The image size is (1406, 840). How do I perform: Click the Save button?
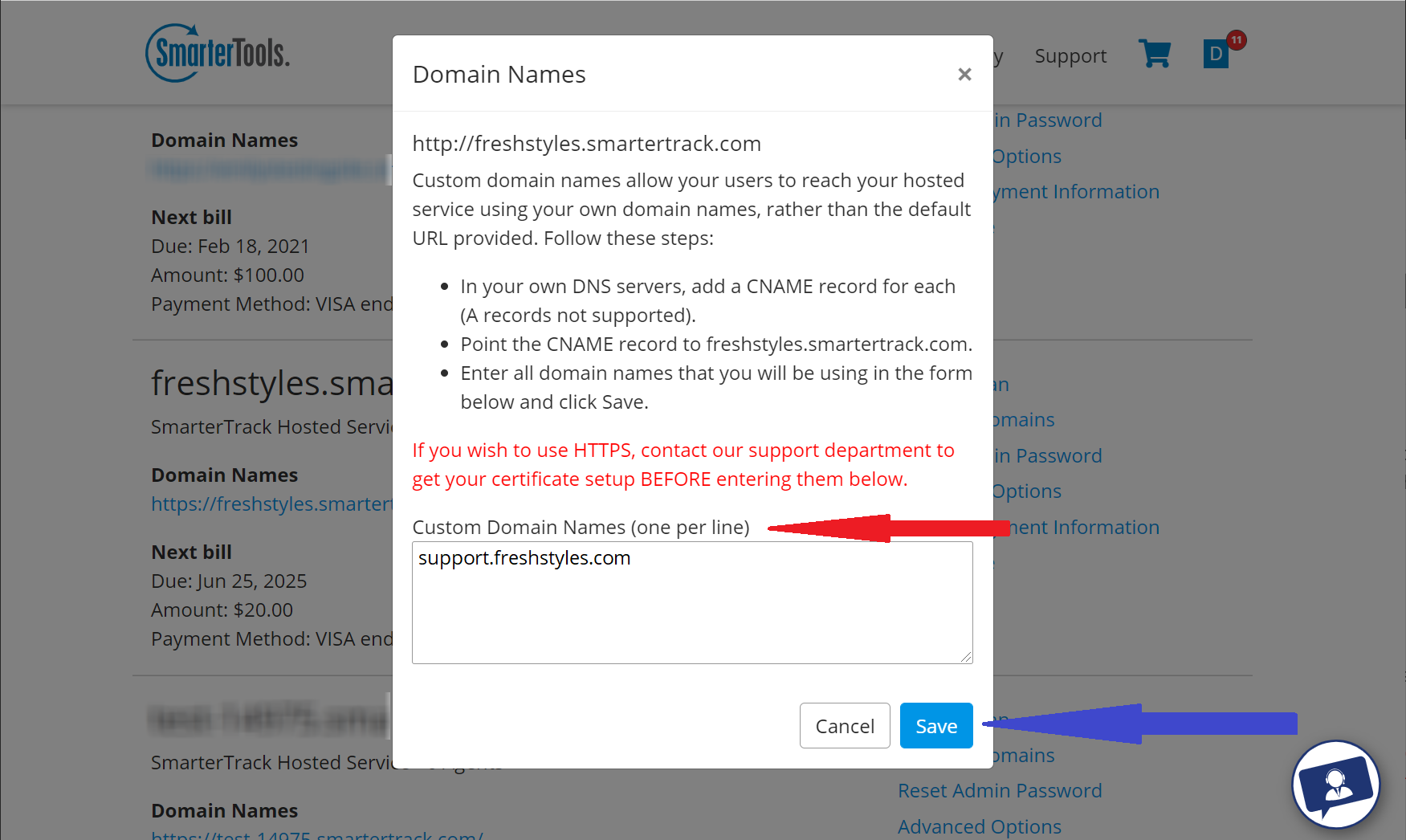(x=936, y=726)
